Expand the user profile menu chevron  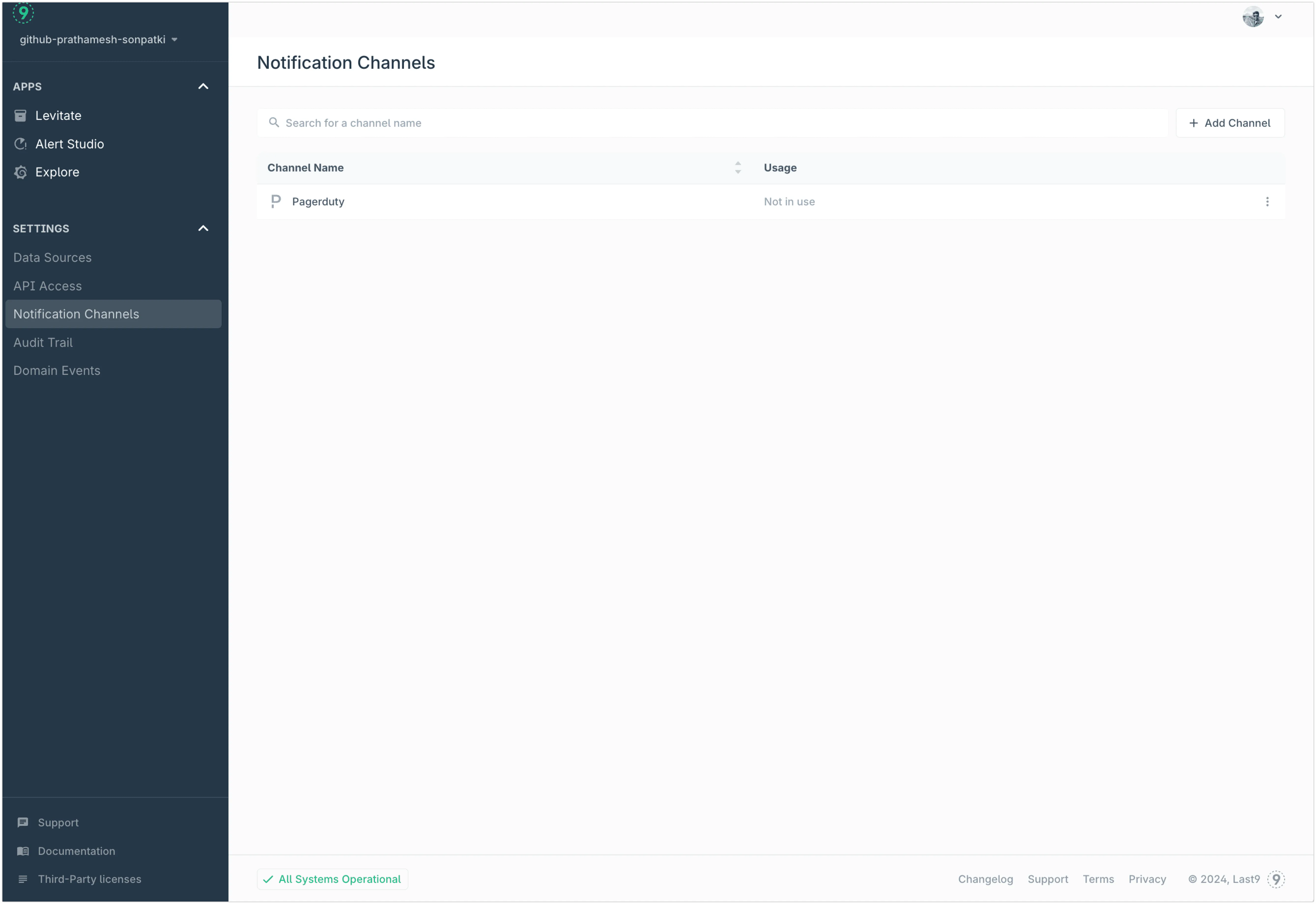coord(1278,16)
